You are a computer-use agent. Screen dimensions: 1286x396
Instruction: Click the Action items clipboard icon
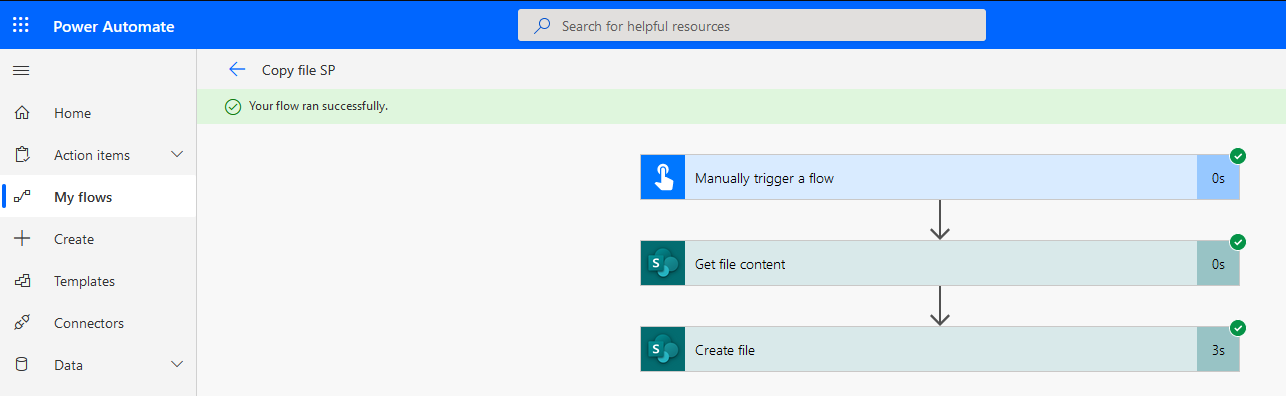coord(22,155)
